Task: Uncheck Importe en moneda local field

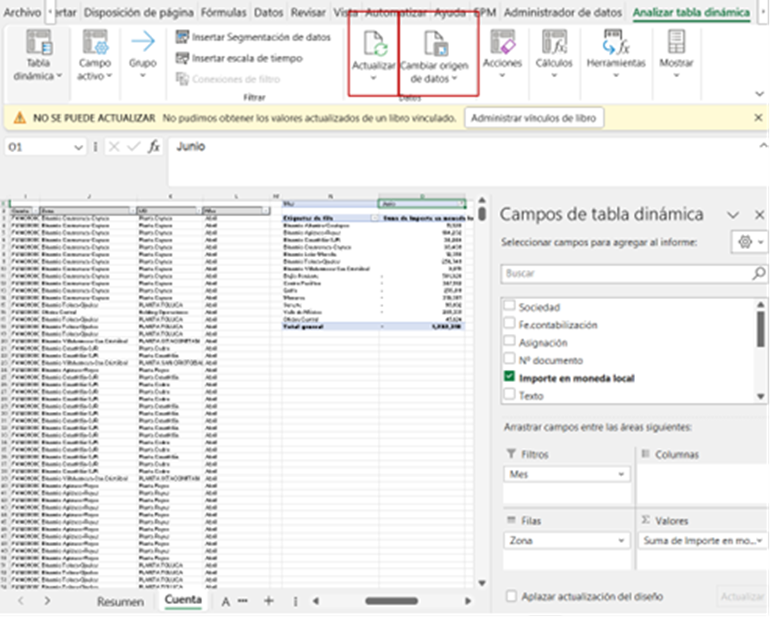Action: pyautogui.click(x=510, y=378)
